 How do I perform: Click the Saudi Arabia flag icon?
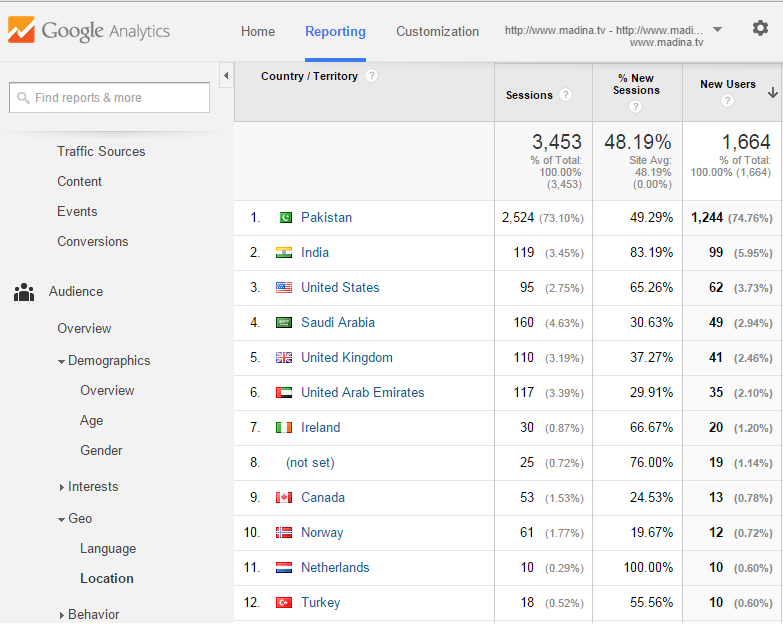284,322
